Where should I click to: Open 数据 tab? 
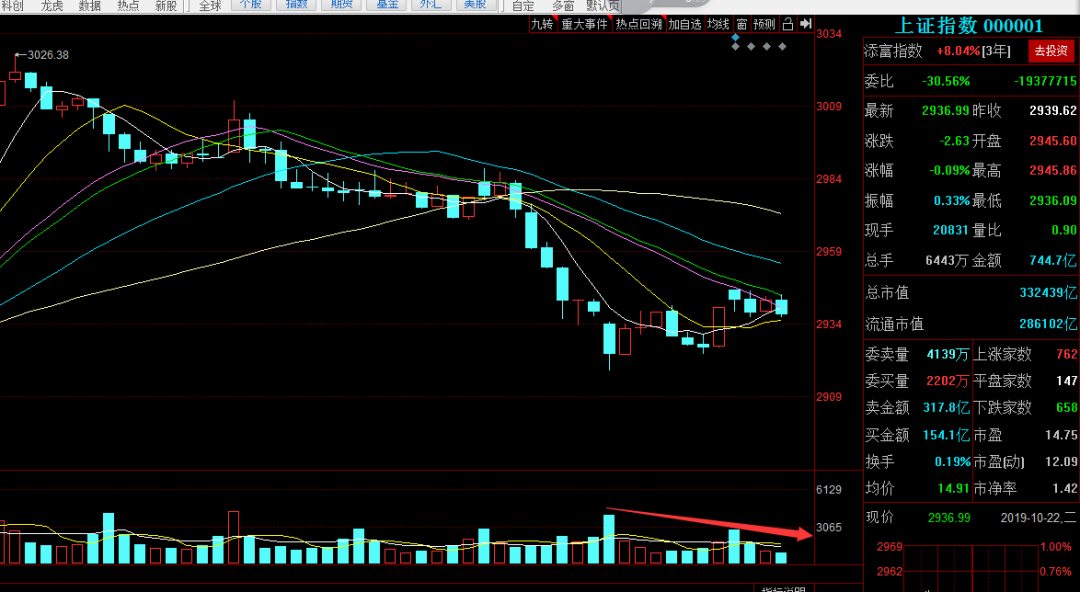tap(90, 6)
